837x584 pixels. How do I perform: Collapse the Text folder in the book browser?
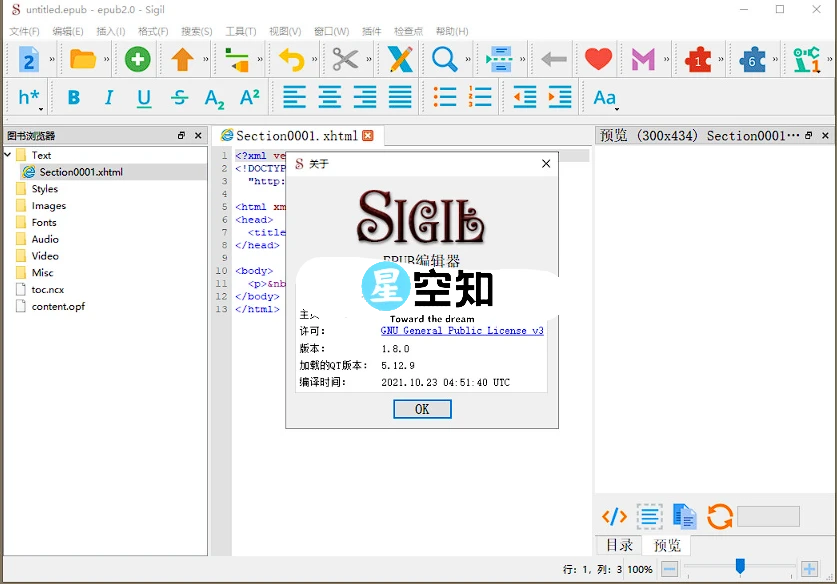click(10, 154)
